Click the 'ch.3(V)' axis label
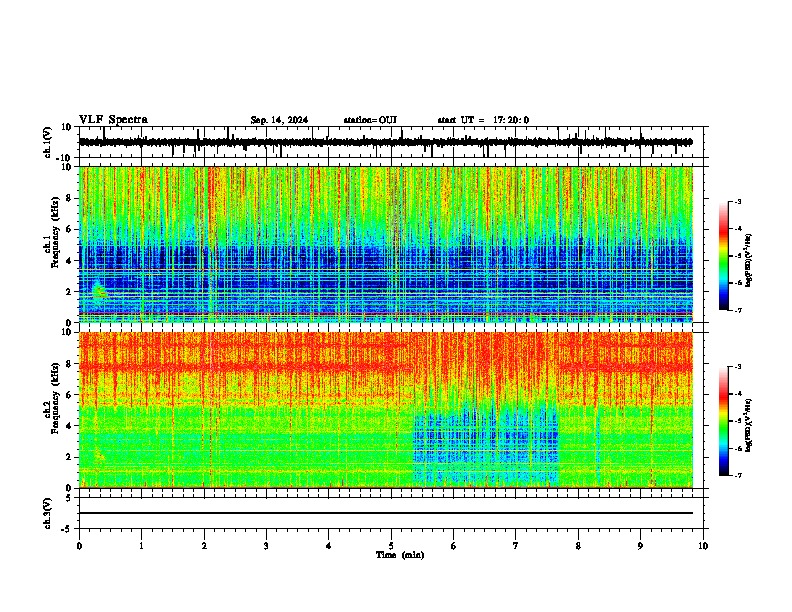The image size is (792, 612). (48, 513)
